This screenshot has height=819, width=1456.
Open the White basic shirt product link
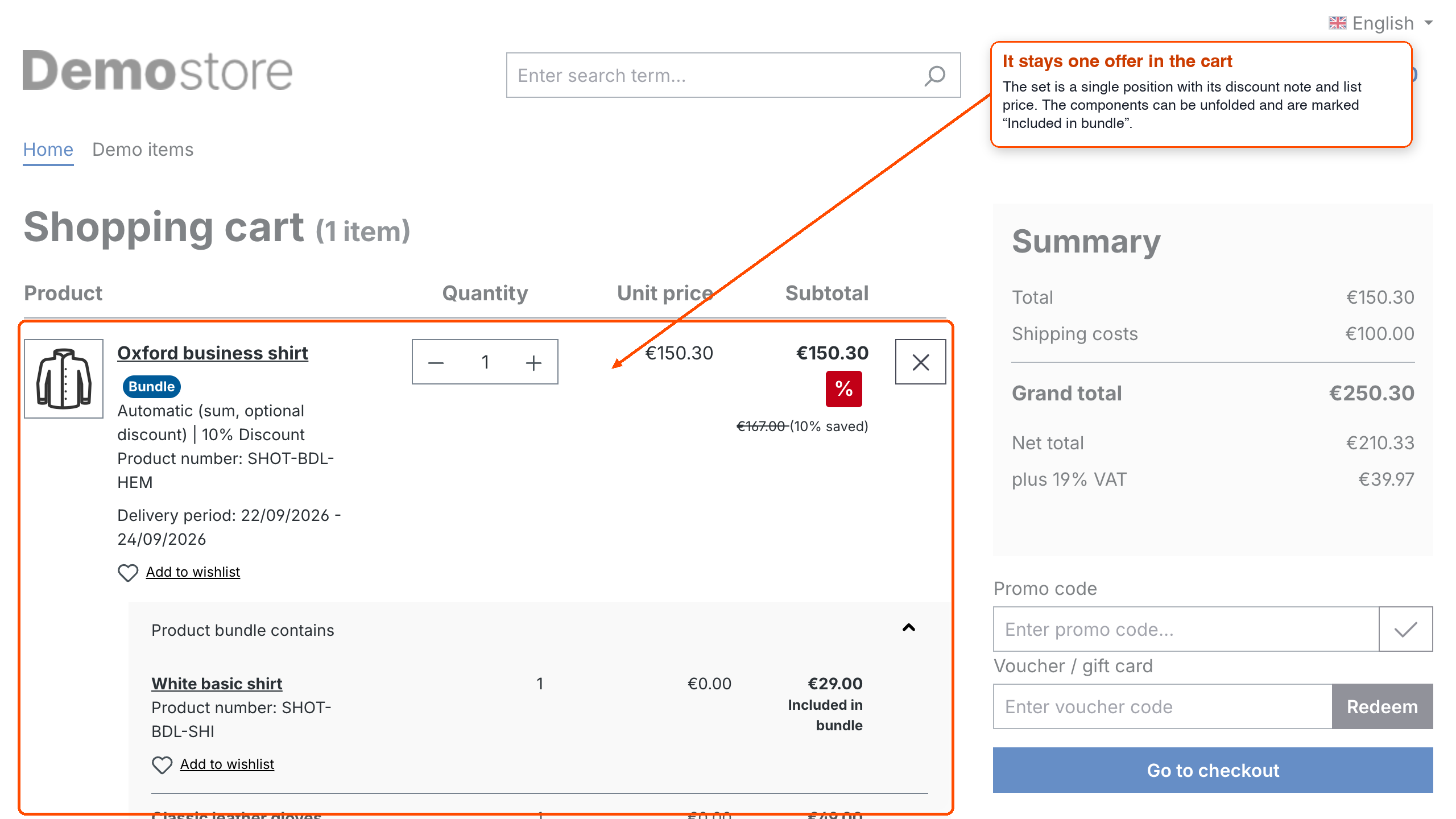point(217,684)
